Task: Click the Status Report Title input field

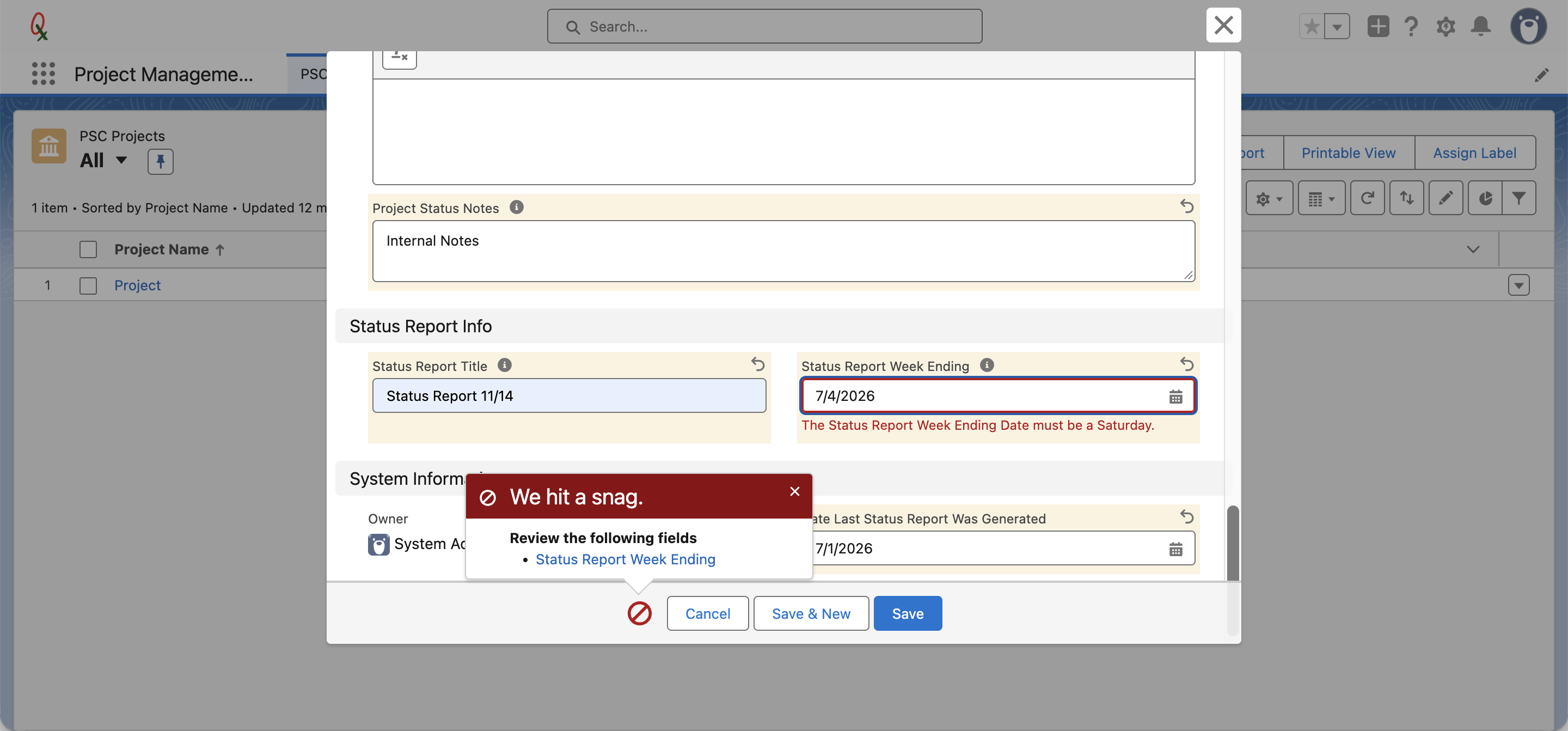Action: click(x=569, y=395)
